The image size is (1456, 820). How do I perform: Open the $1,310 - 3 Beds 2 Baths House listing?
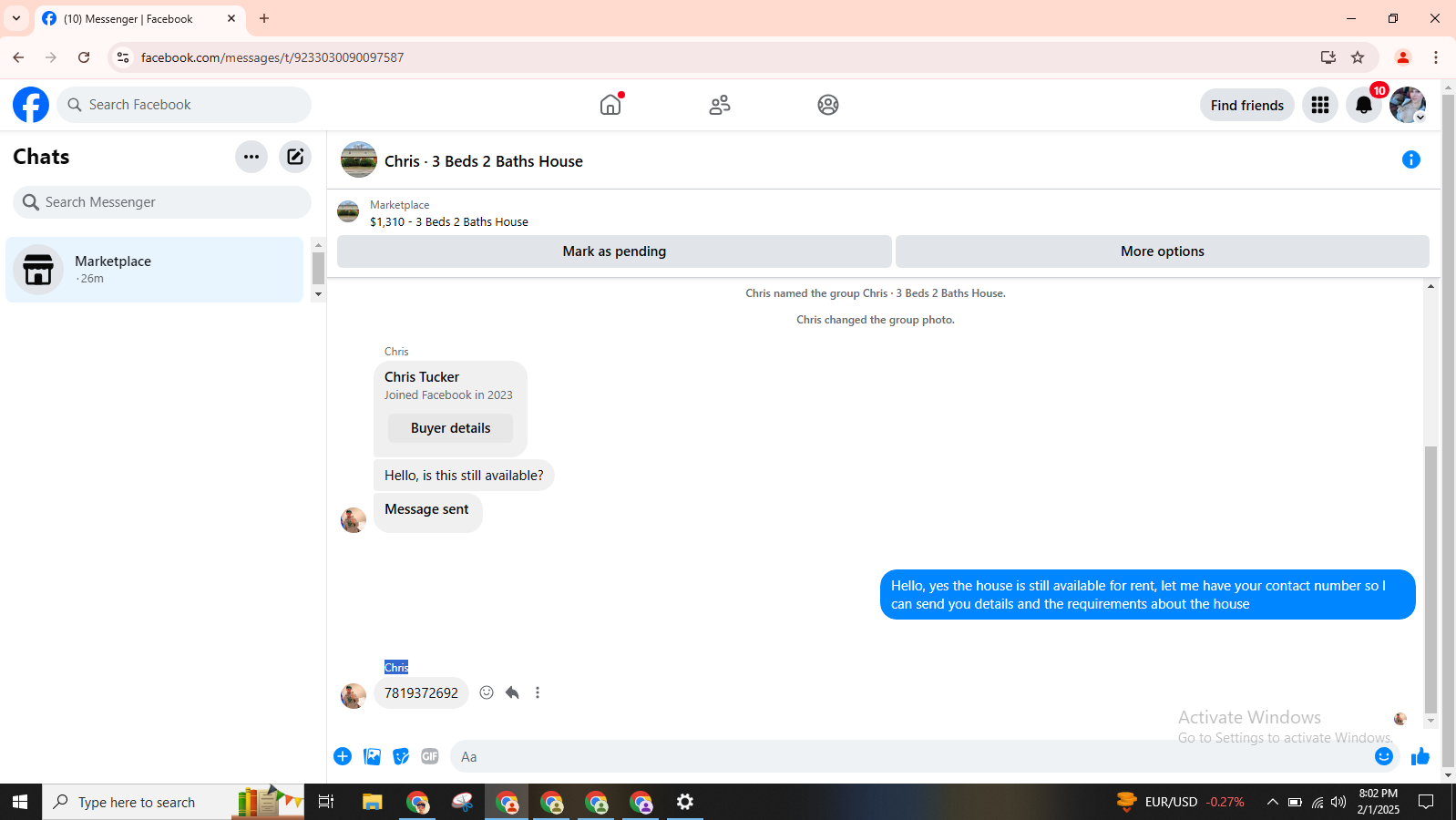coord(449,221)
